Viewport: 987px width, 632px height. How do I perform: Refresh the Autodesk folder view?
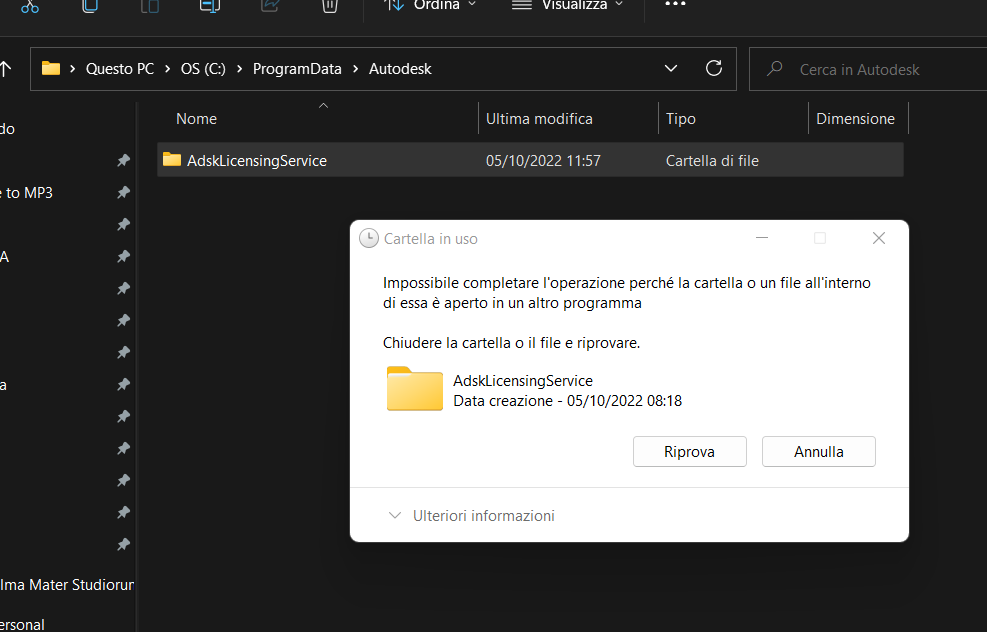coord(714,69)
